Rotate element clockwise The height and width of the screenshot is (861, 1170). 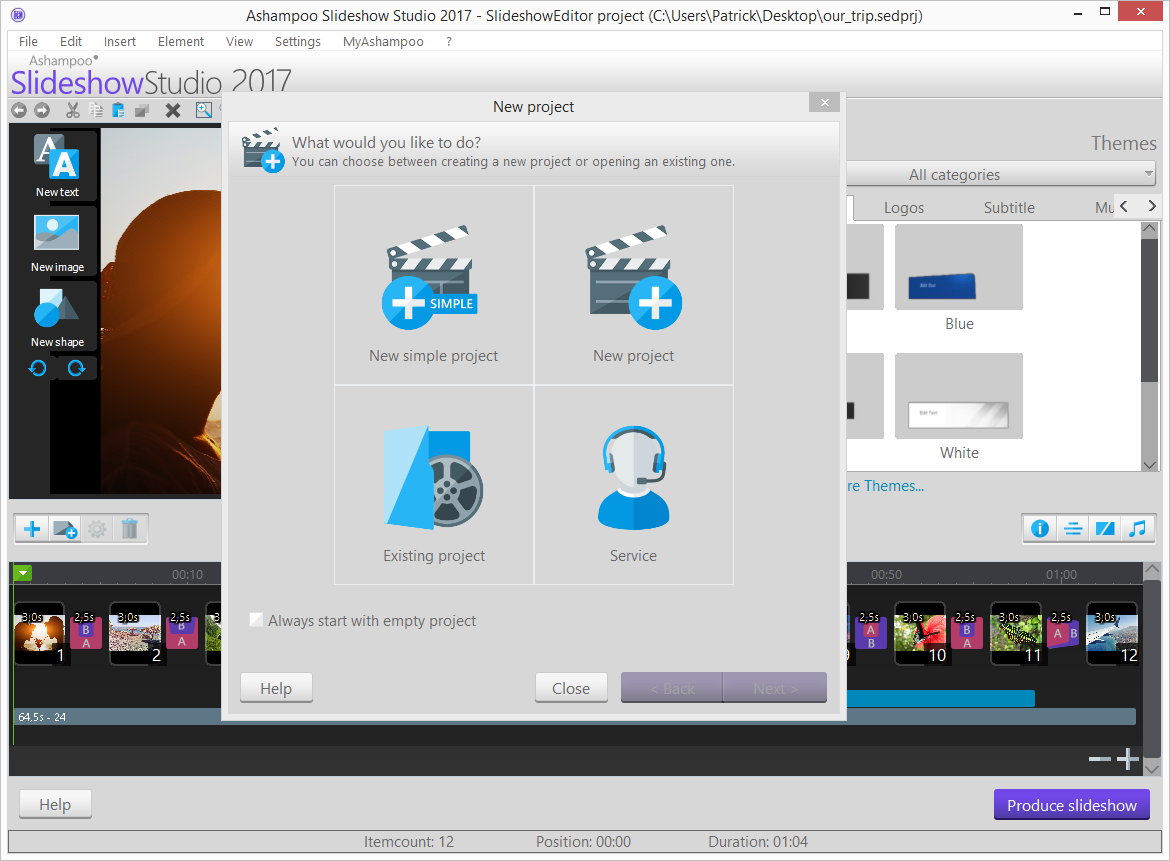click(x=76, y=368)
